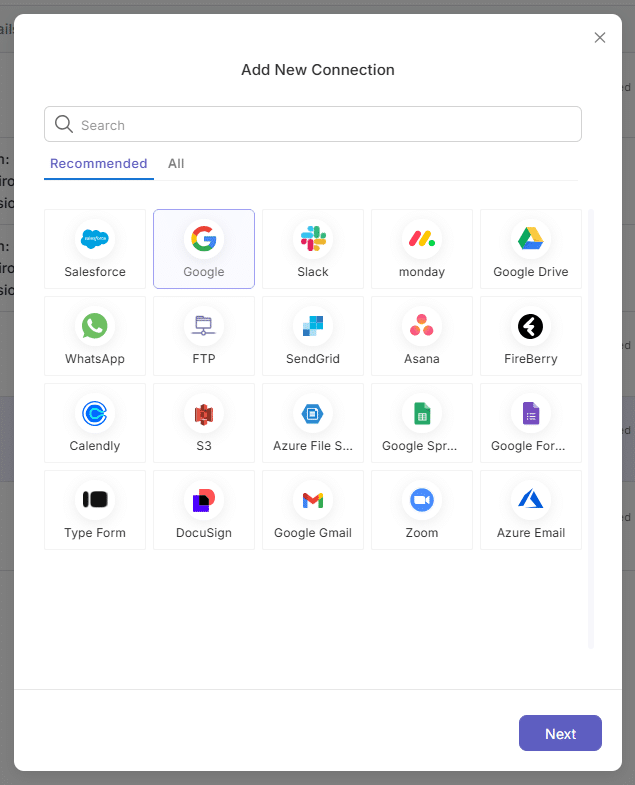The height and width of the screenshot is (785, 635).
Task: Pick the Calendly connector
Action: point(95,423)
